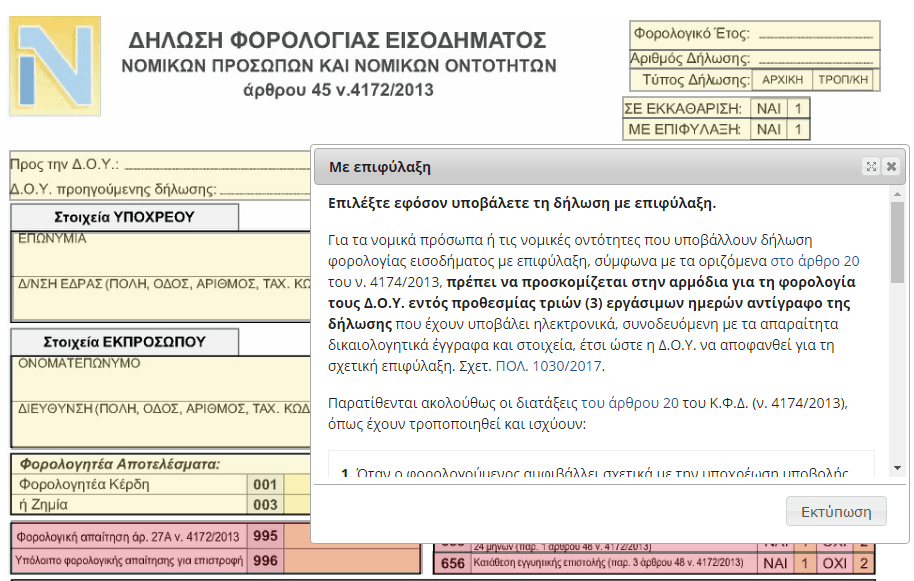The width and height of the screenshot is (914, 581).
Task: Click the 'Κατάθεση εγγυητικής επιστολής' description in row 656
Action: 608,563
